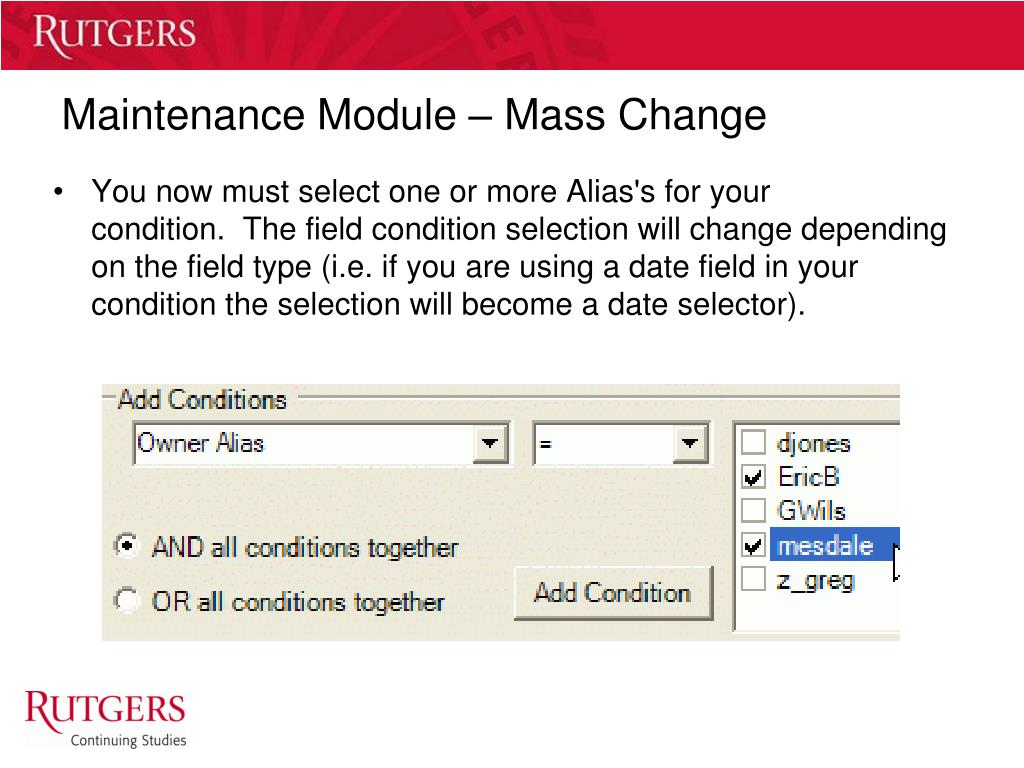Click the GWils label in the alias list
This screenshot has width=1024, height=768.
[x=811, y=510]
